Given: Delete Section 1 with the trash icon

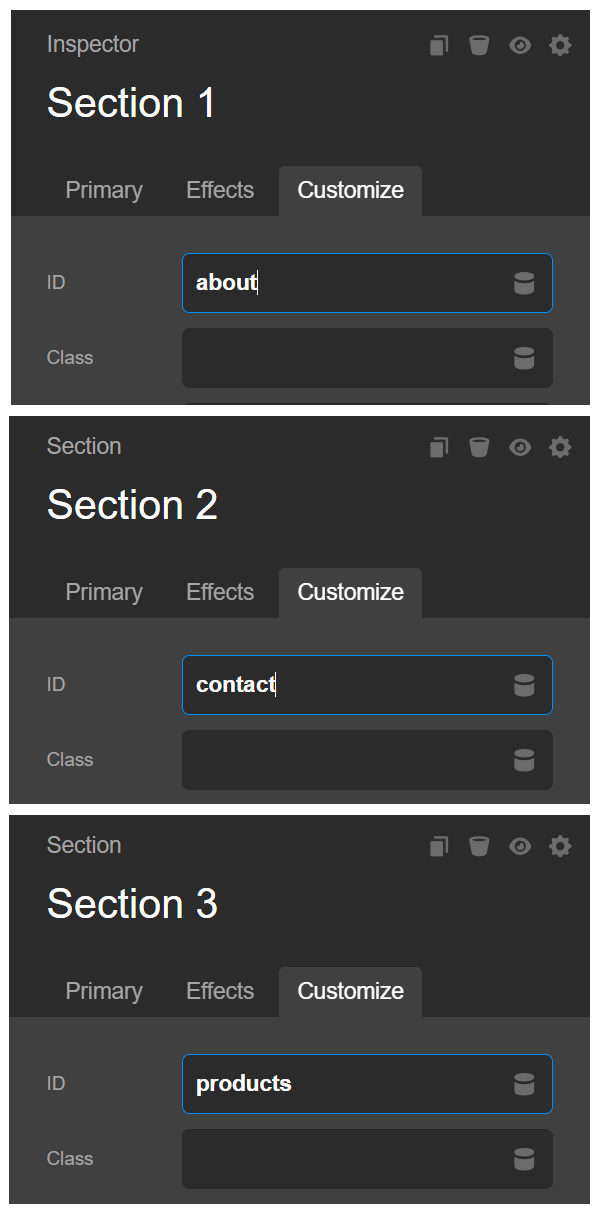Looking at the screenshot, I should click(x=479, y=45).
